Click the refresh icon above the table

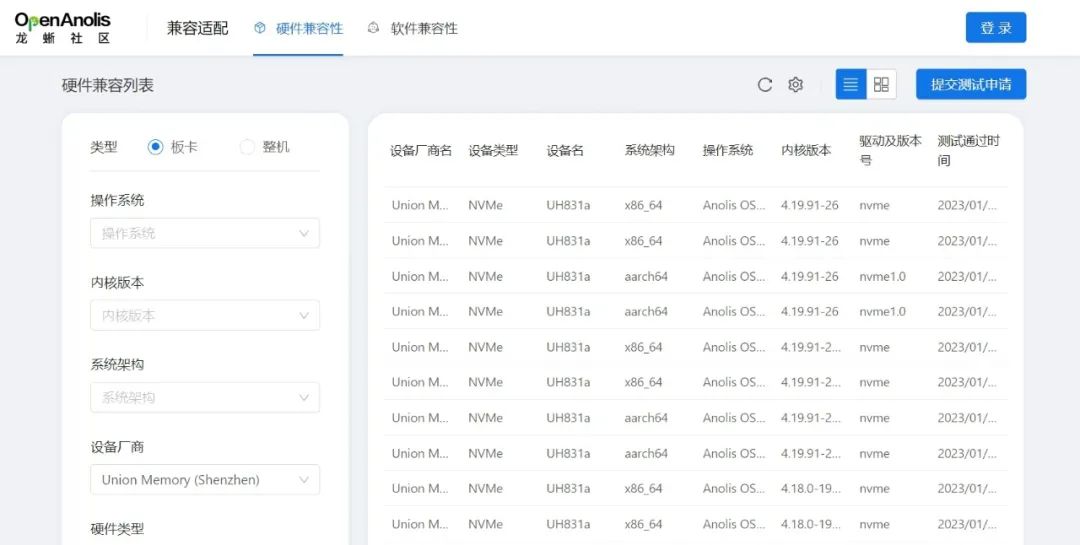coord(765,85)
